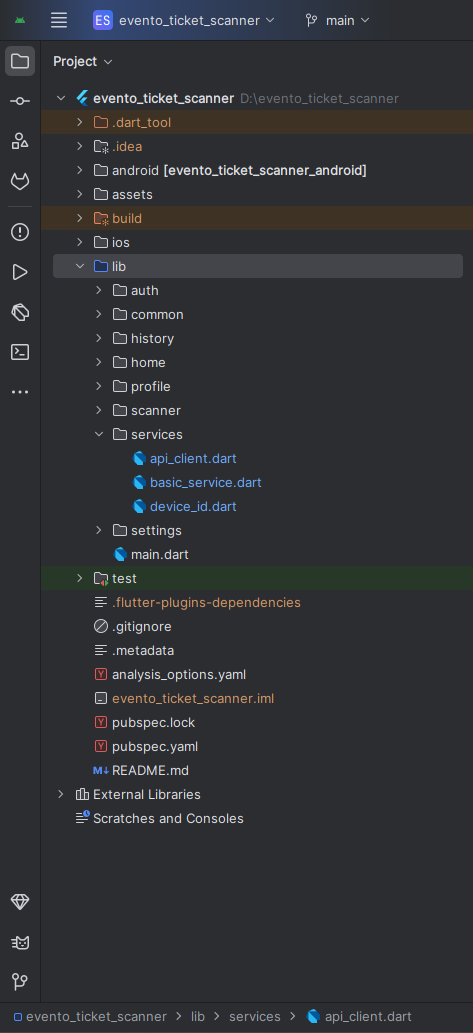Open the Build tool window icon
This screenshot has width=473, height=1033.
tap(20, 312)
